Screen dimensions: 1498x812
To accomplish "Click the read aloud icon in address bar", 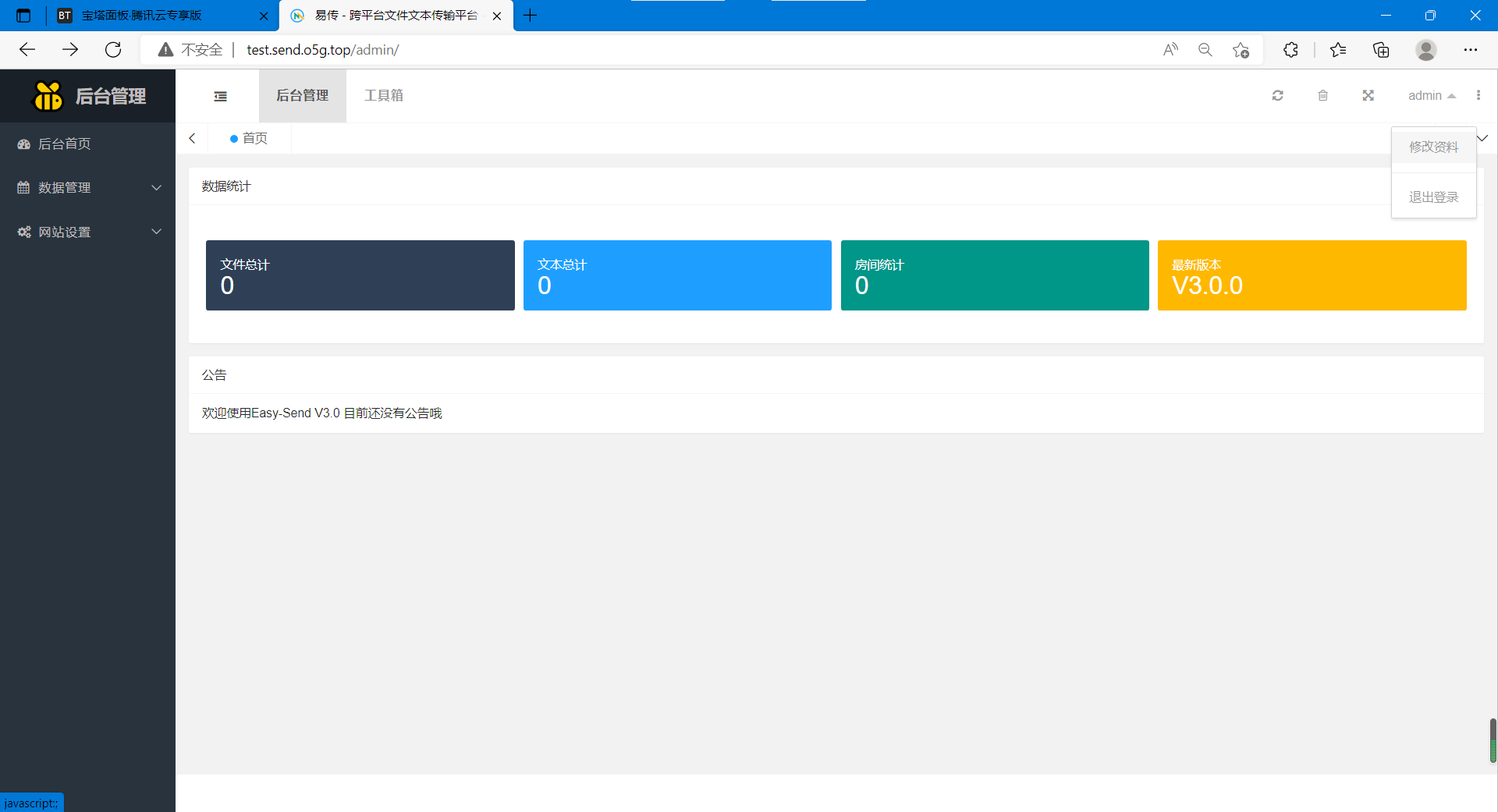I will pyautogui.click(x=1170, y=50).
